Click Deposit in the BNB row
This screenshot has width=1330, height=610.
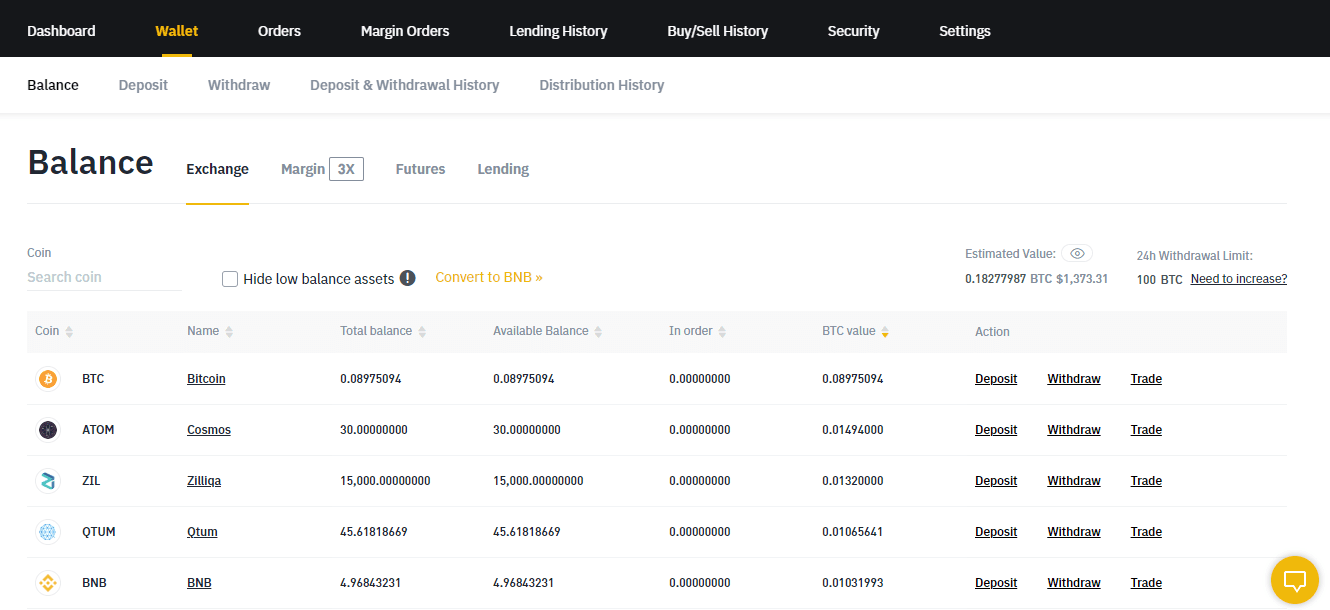996,583
